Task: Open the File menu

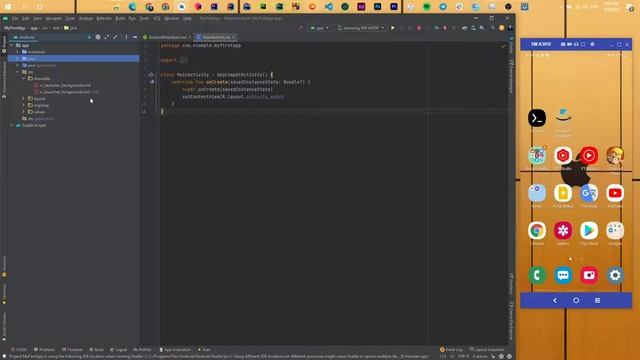Action: point(15,18)
